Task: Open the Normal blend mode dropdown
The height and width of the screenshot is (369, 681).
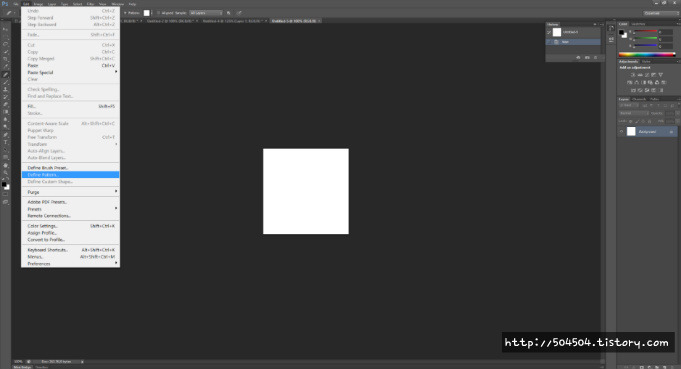Action: [x=634, y=113]
